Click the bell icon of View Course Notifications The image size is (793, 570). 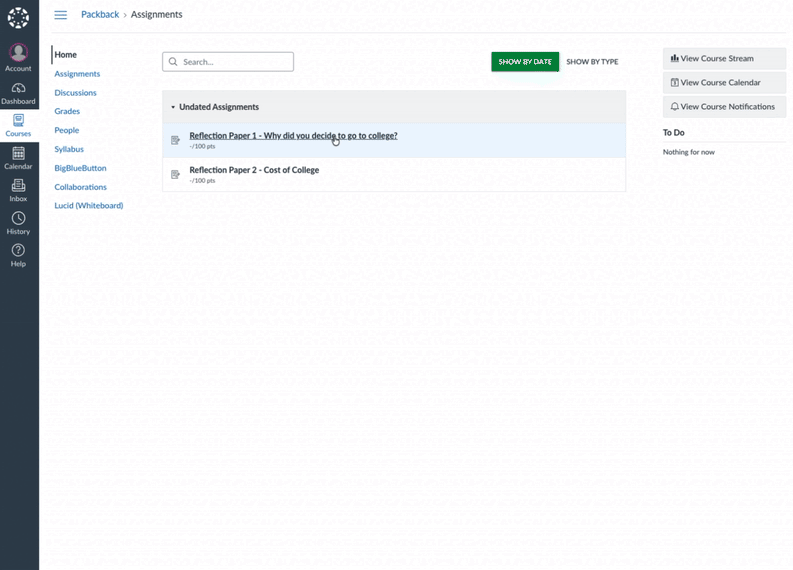coord(675,107)
